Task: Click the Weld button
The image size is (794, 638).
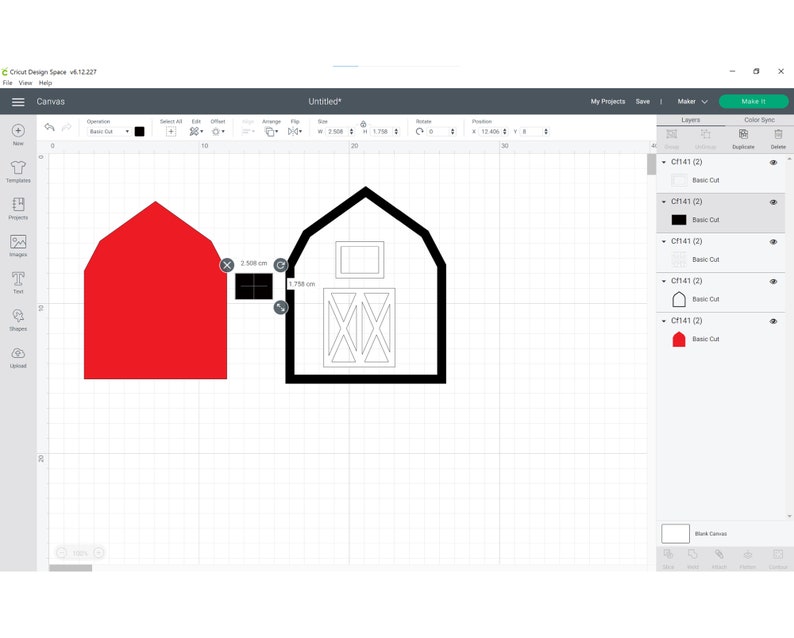Action: point(693,559)
